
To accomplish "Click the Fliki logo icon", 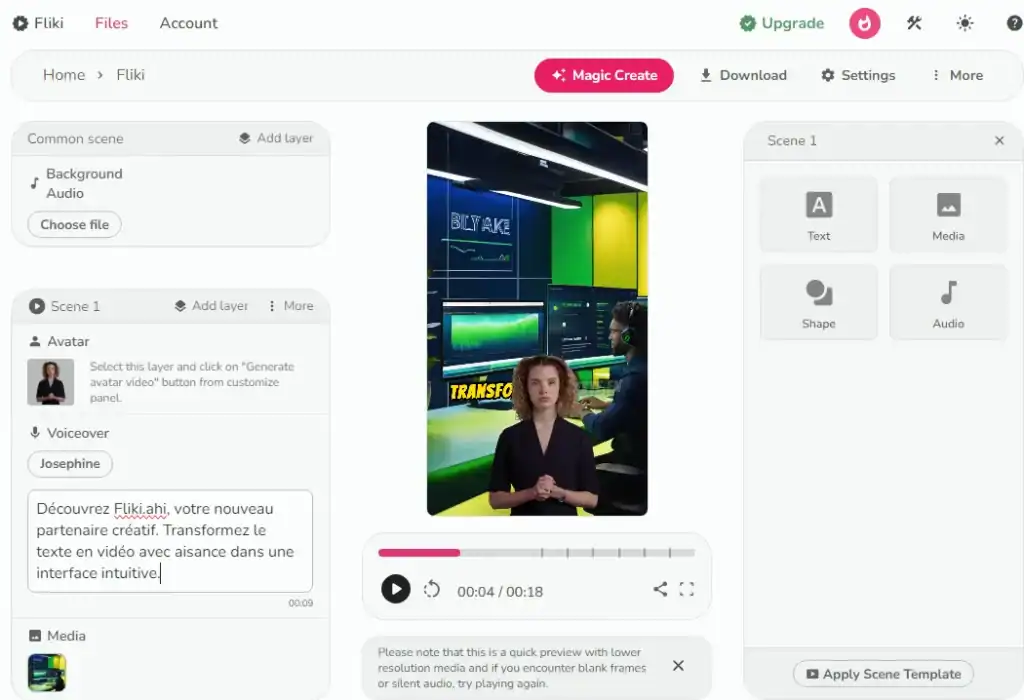I will click(20, 24).
